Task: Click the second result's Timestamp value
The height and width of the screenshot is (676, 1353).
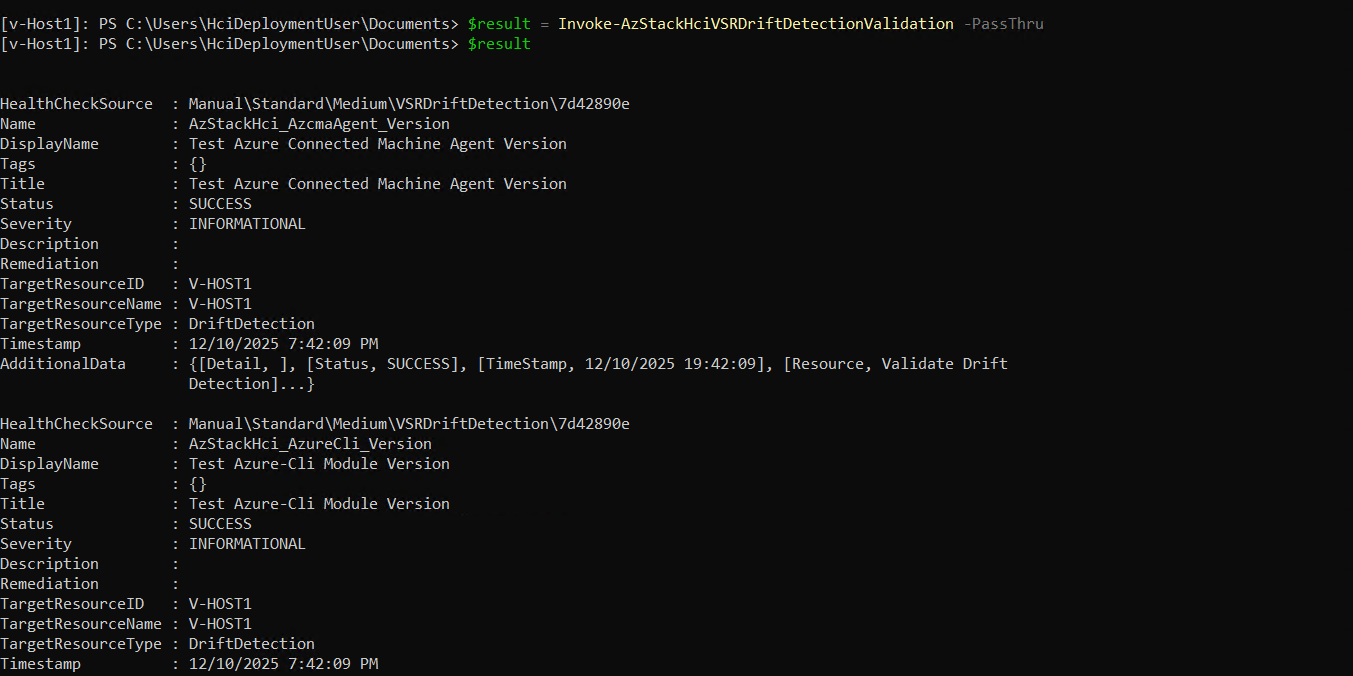Action: point(283,664)
